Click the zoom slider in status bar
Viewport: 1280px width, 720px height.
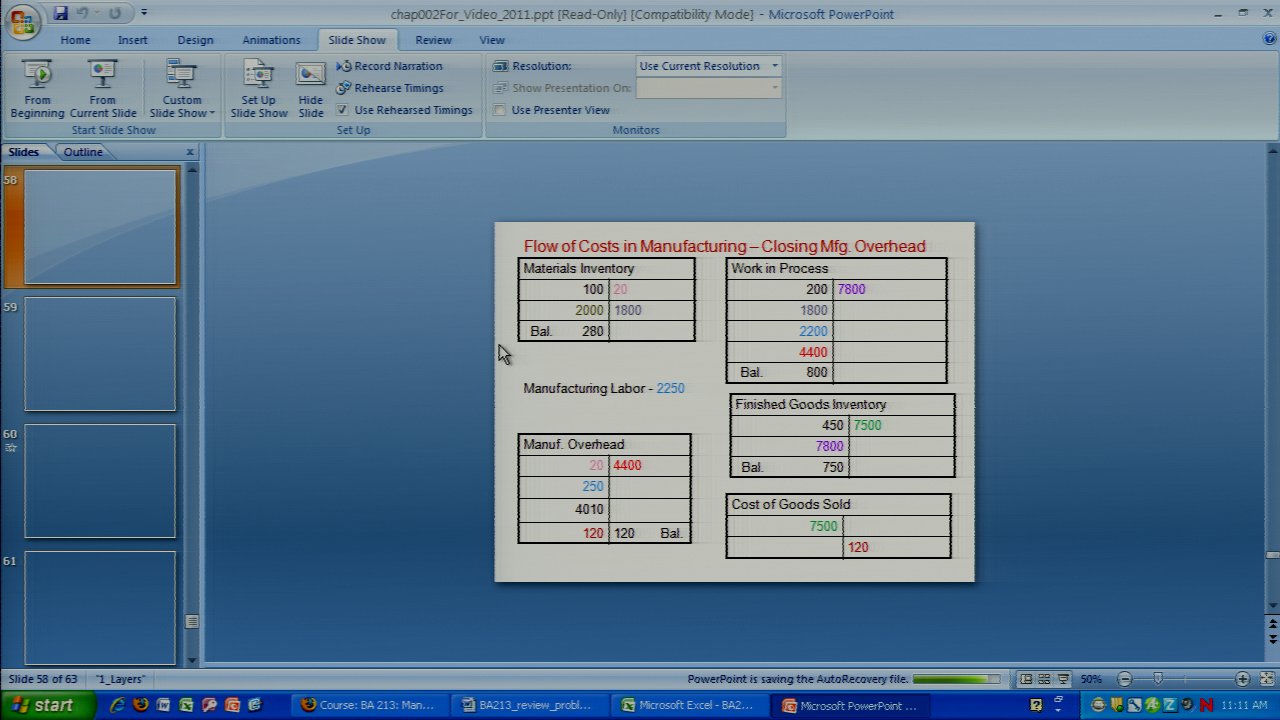click(x=1158, y=679)
